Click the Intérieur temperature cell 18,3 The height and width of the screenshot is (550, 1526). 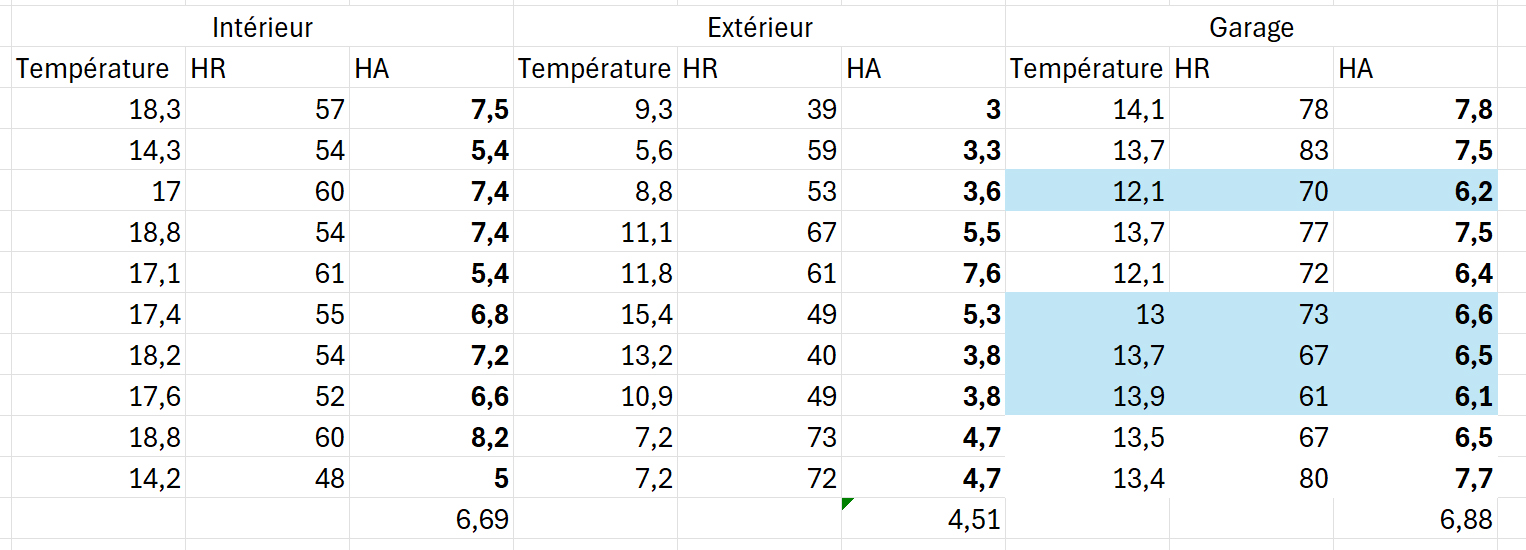pyautogui.click(x=99, y=109)
